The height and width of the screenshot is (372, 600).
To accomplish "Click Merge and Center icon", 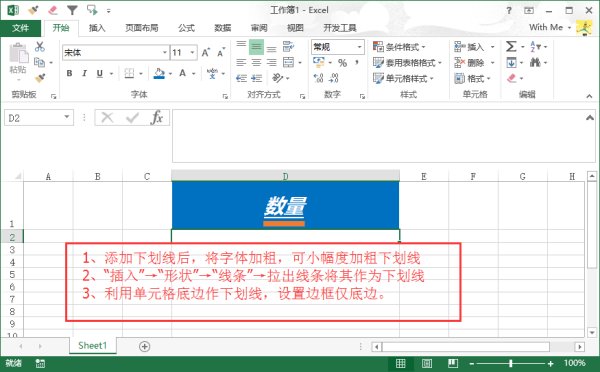I will pyautogui.click(x=288, y=62).
